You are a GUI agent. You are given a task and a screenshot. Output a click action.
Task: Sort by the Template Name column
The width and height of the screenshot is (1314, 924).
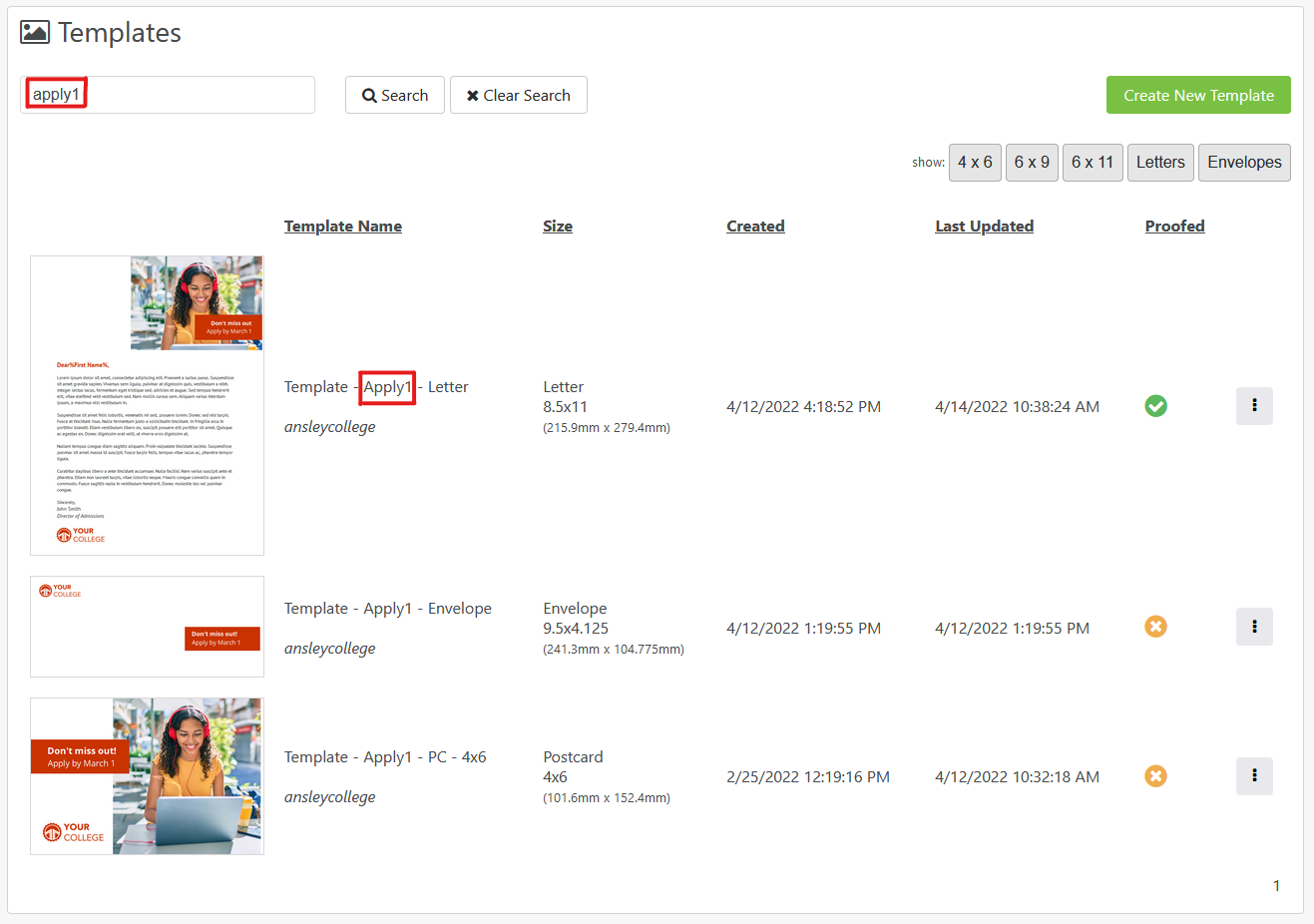coord(343,227)
